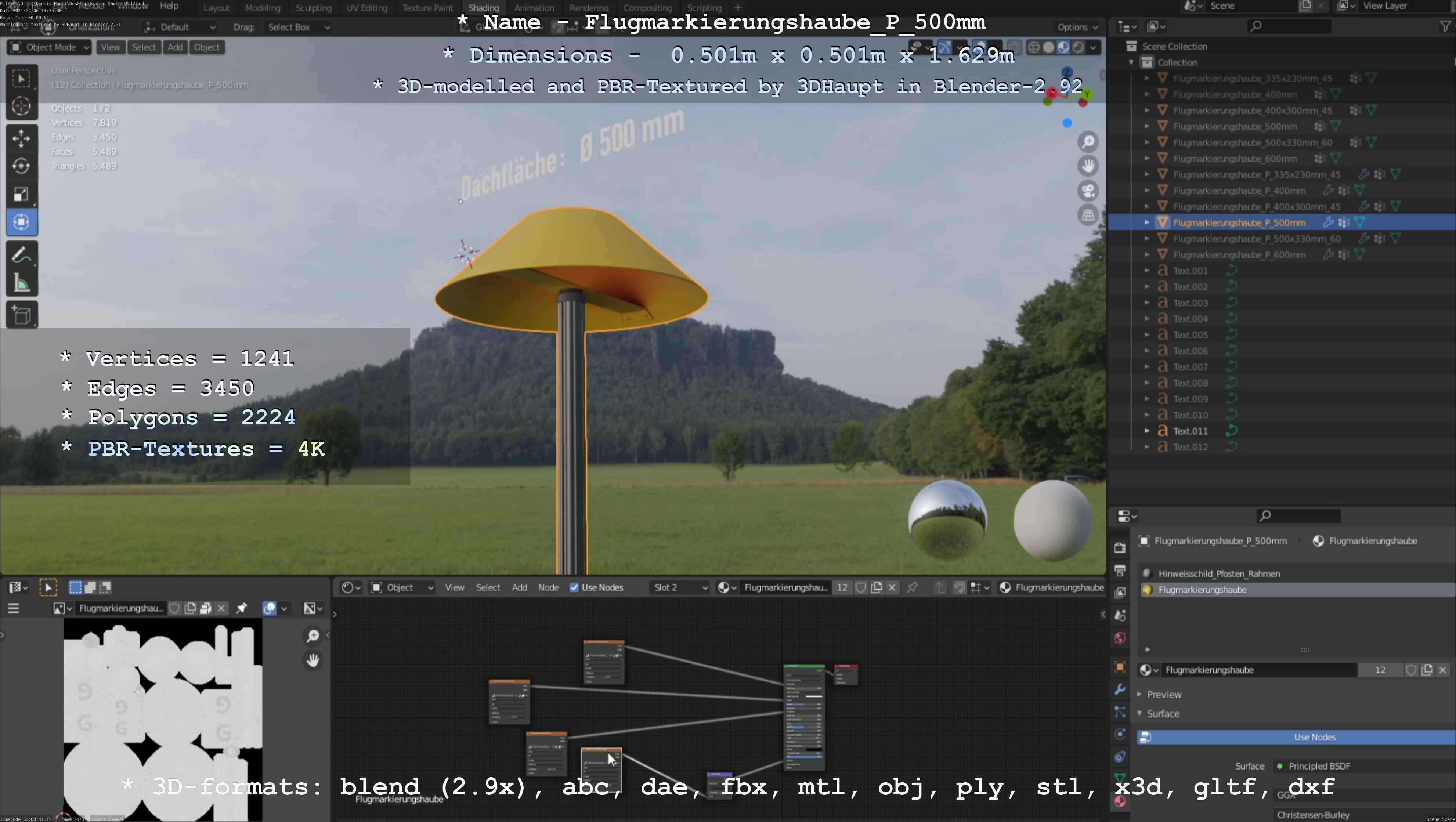1456x822 pixels.
Task: Switch to wireframe viewport shading
Action: coord(1034,47)
